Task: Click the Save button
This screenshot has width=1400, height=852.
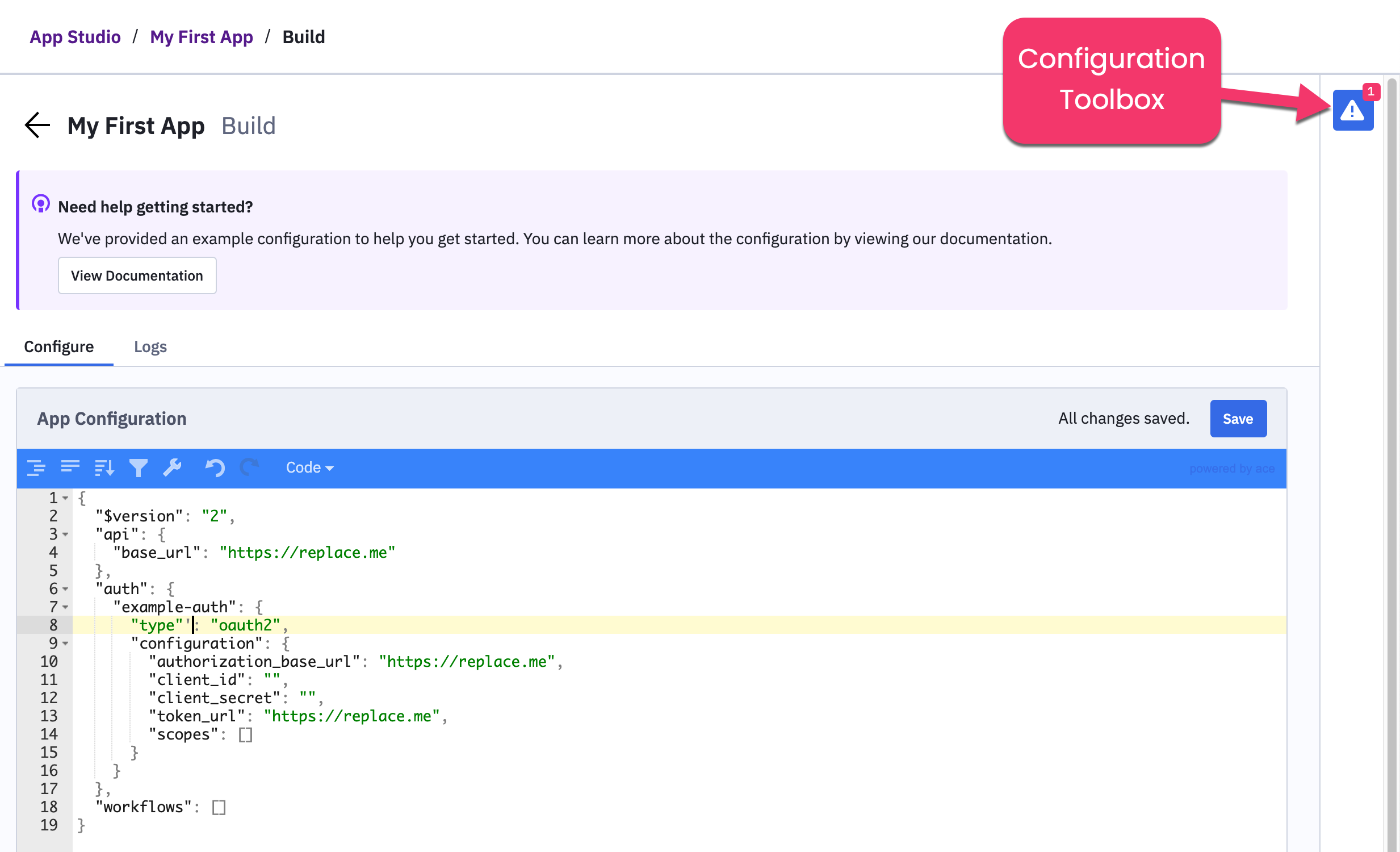Action: click(1238, 419)
